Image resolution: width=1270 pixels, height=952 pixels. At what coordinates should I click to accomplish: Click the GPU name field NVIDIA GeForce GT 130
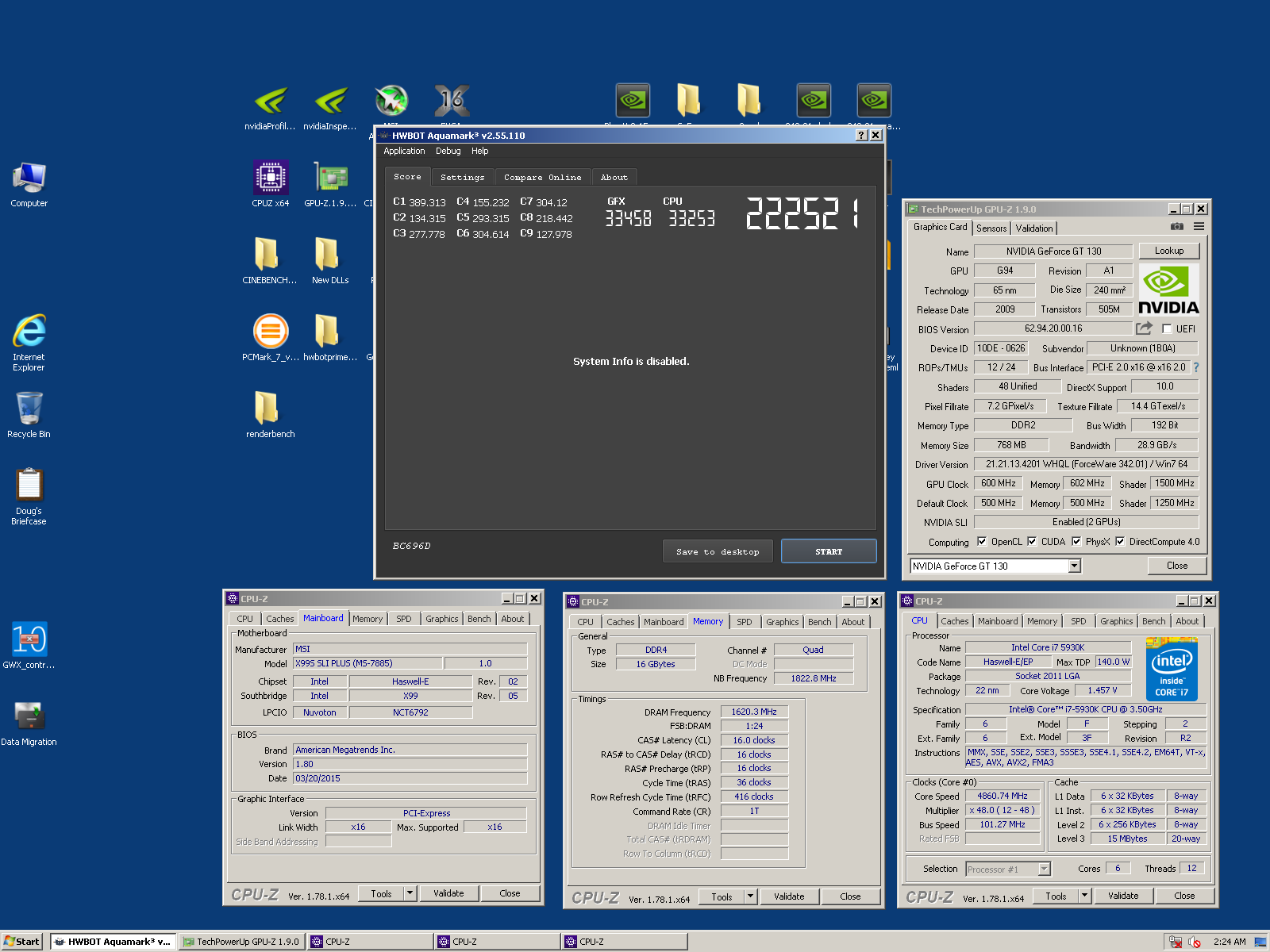[x=1053, y=251]
